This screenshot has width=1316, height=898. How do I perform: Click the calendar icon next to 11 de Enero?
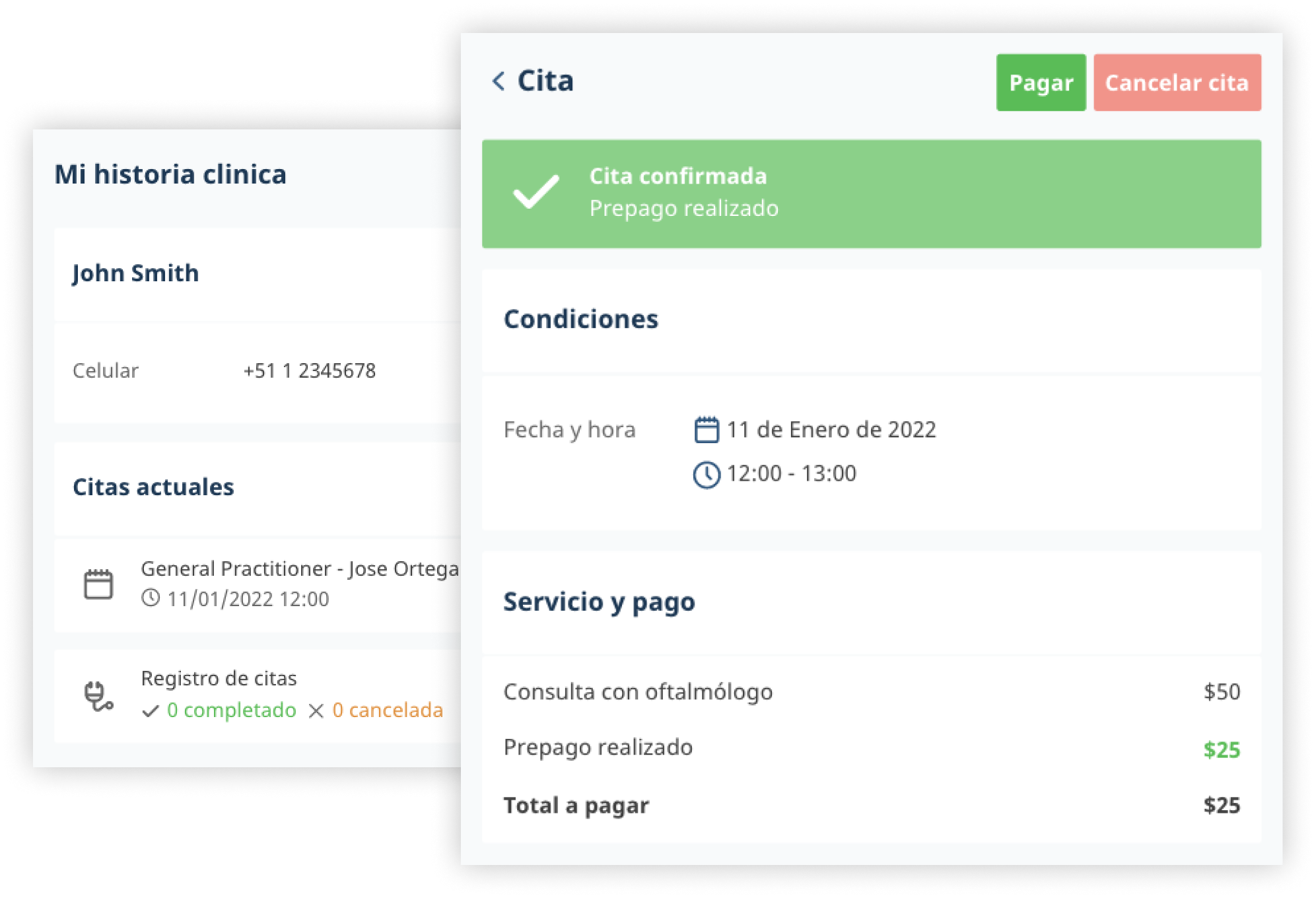[707, 429]
